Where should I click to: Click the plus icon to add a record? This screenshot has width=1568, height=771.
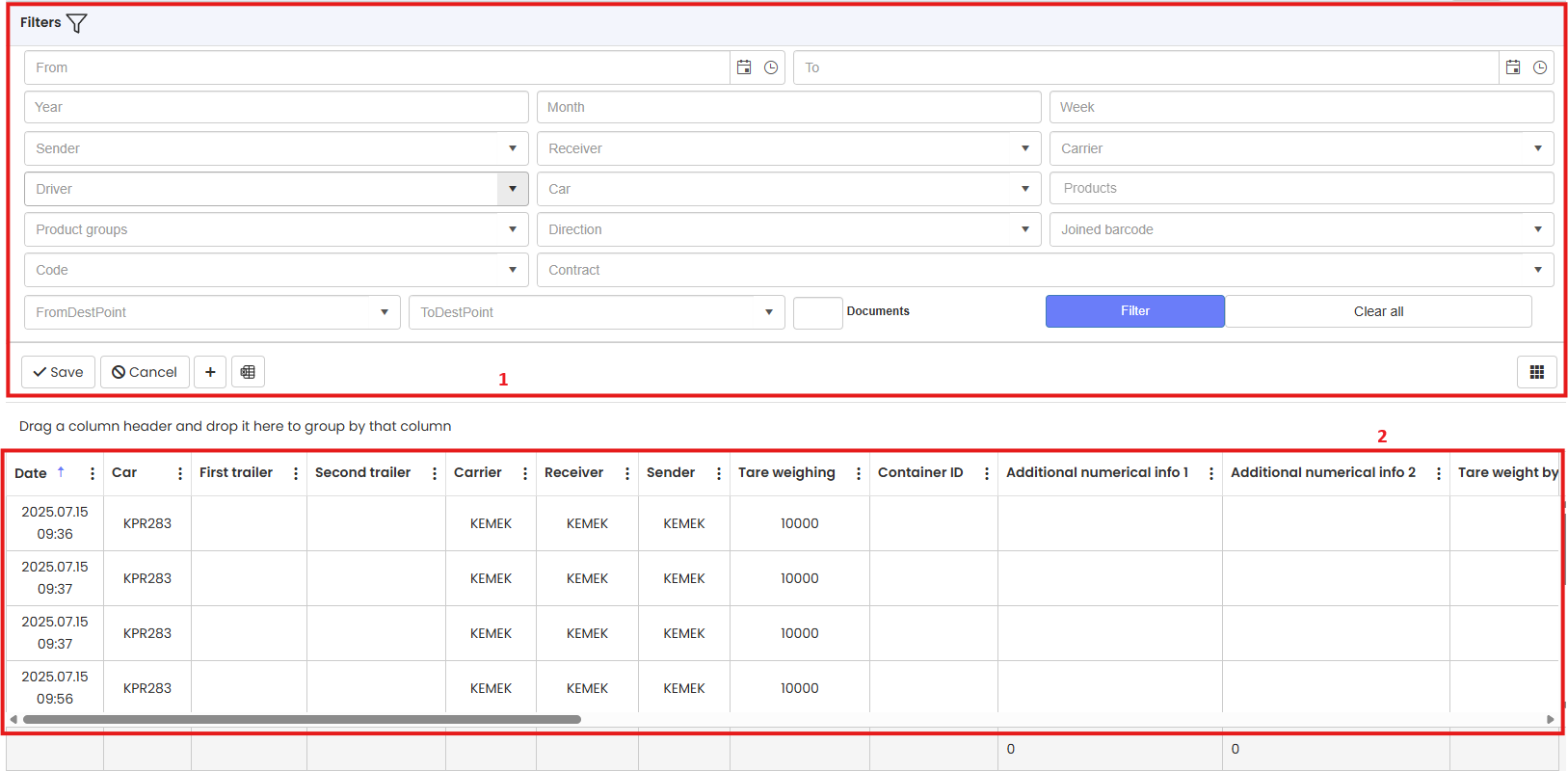210,372
